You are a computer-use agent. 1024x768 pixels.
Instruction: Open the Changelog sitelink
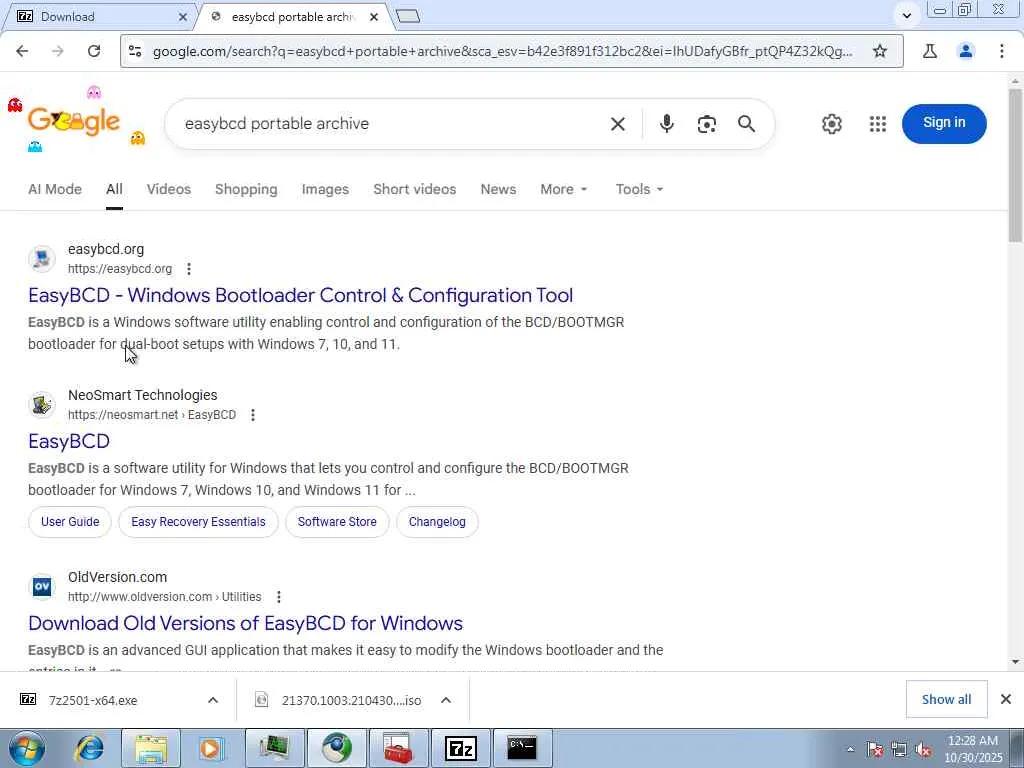pos(437,522)
